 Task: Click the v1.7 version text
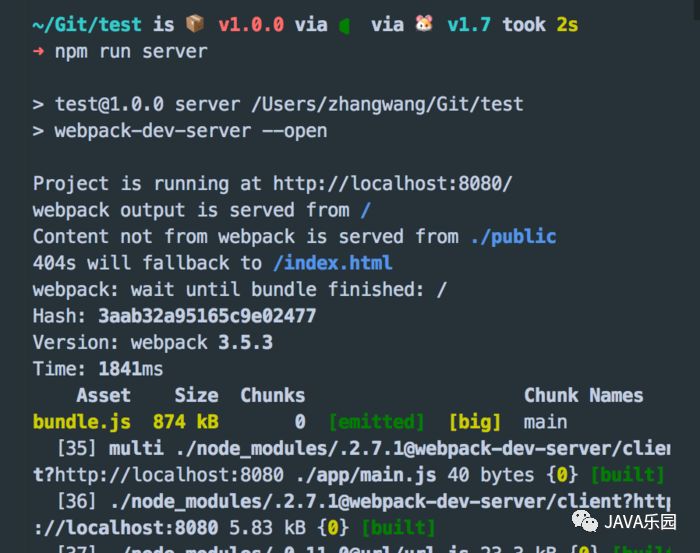click(469, 24)
